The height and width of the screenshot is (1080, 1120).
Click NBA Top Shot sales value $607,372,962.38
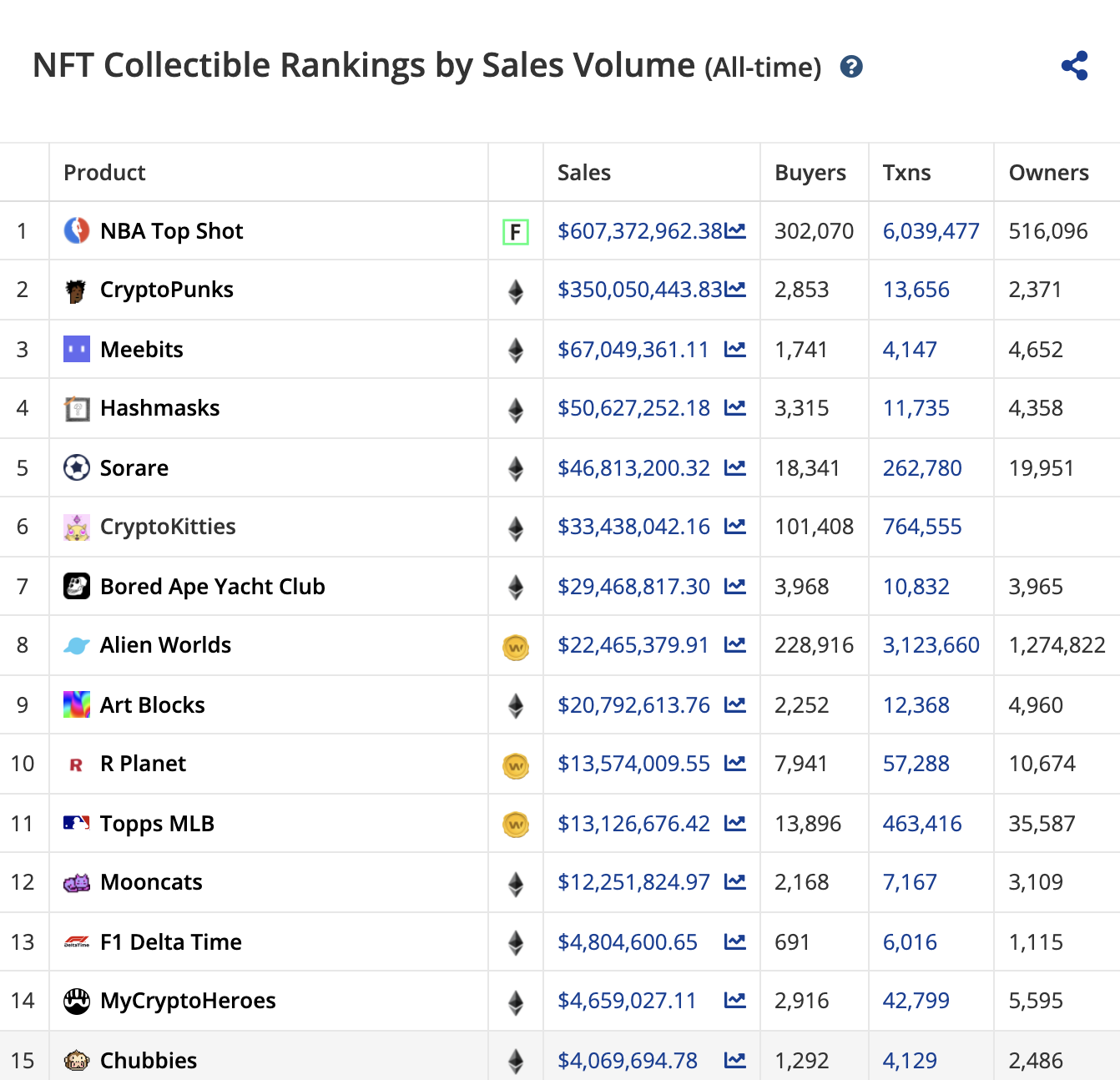point(640,231)
